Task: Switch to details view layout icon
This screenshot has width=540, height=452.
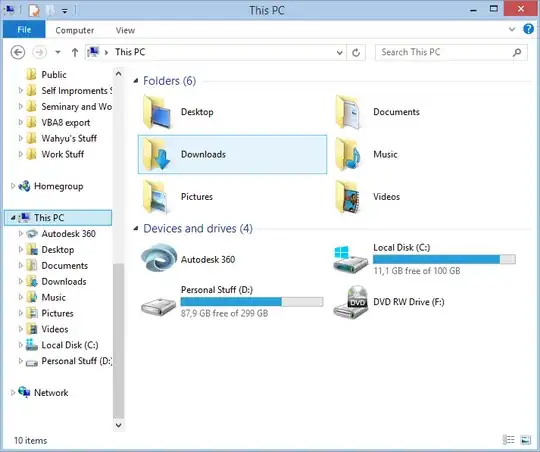Action: point(509,440)
